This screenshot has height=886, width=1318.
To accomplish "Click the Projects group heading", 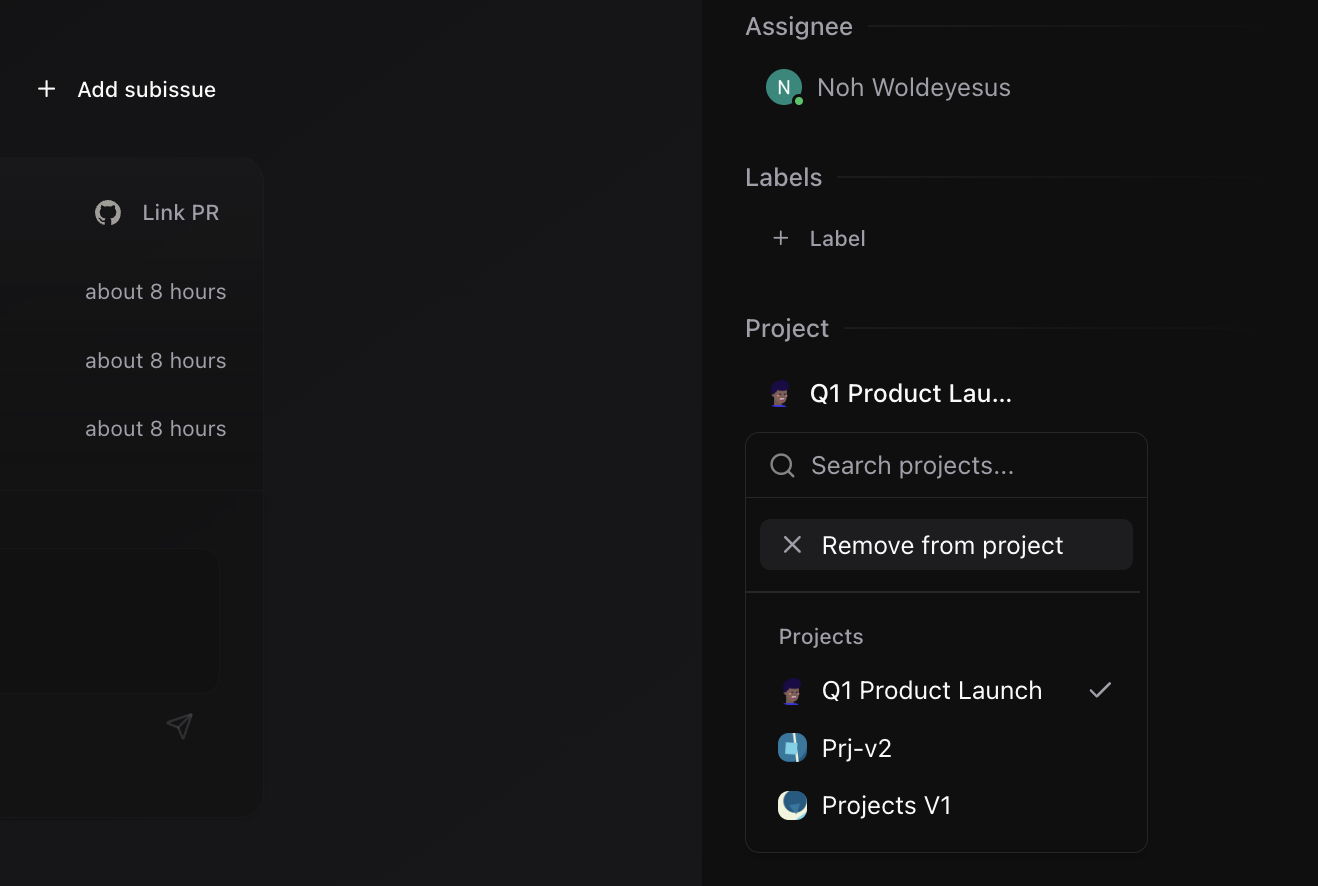I will 820,636.
